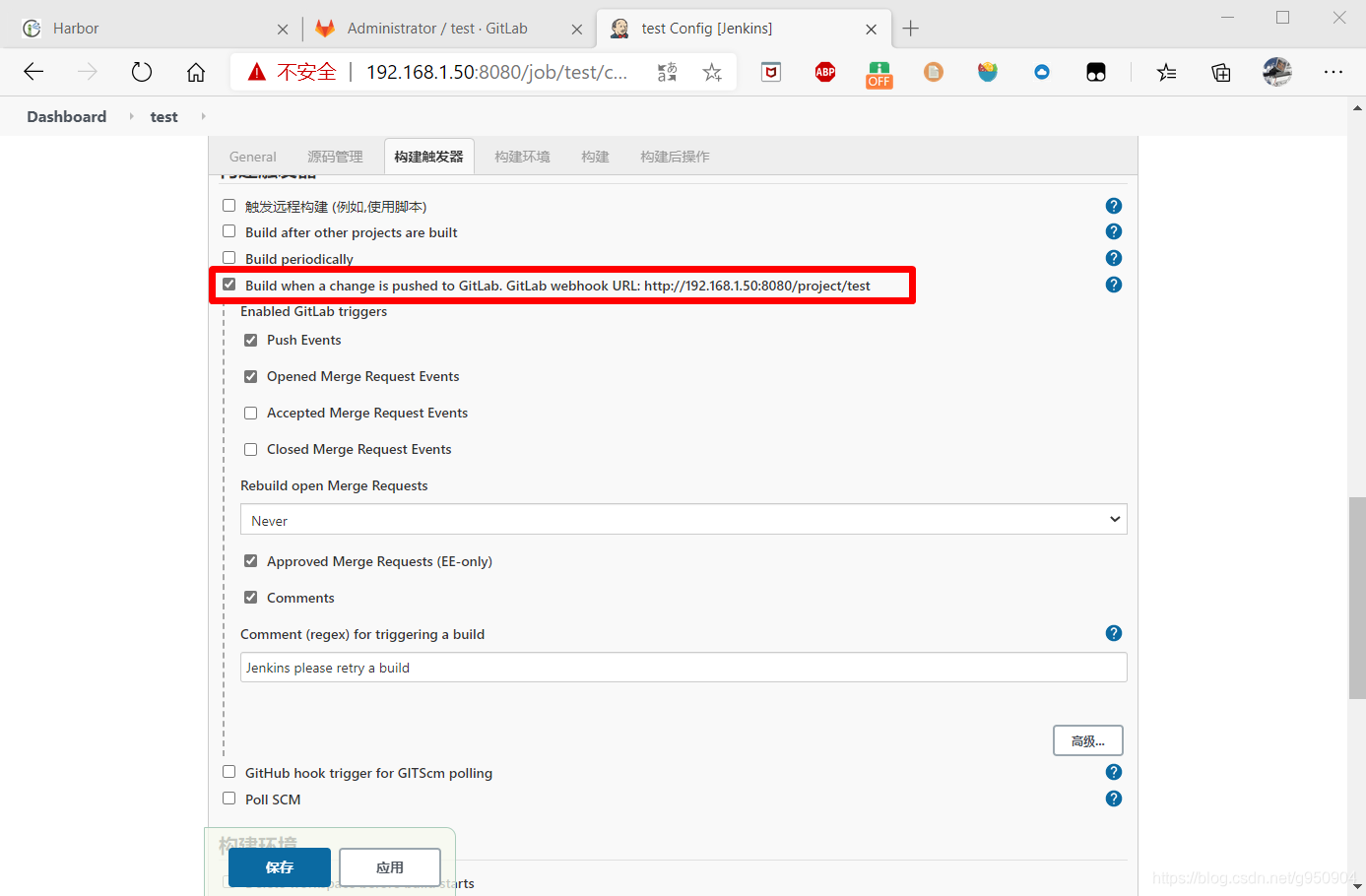
Task: Enable Accepted Merge Request Events
Action: [x=251, y=413]
